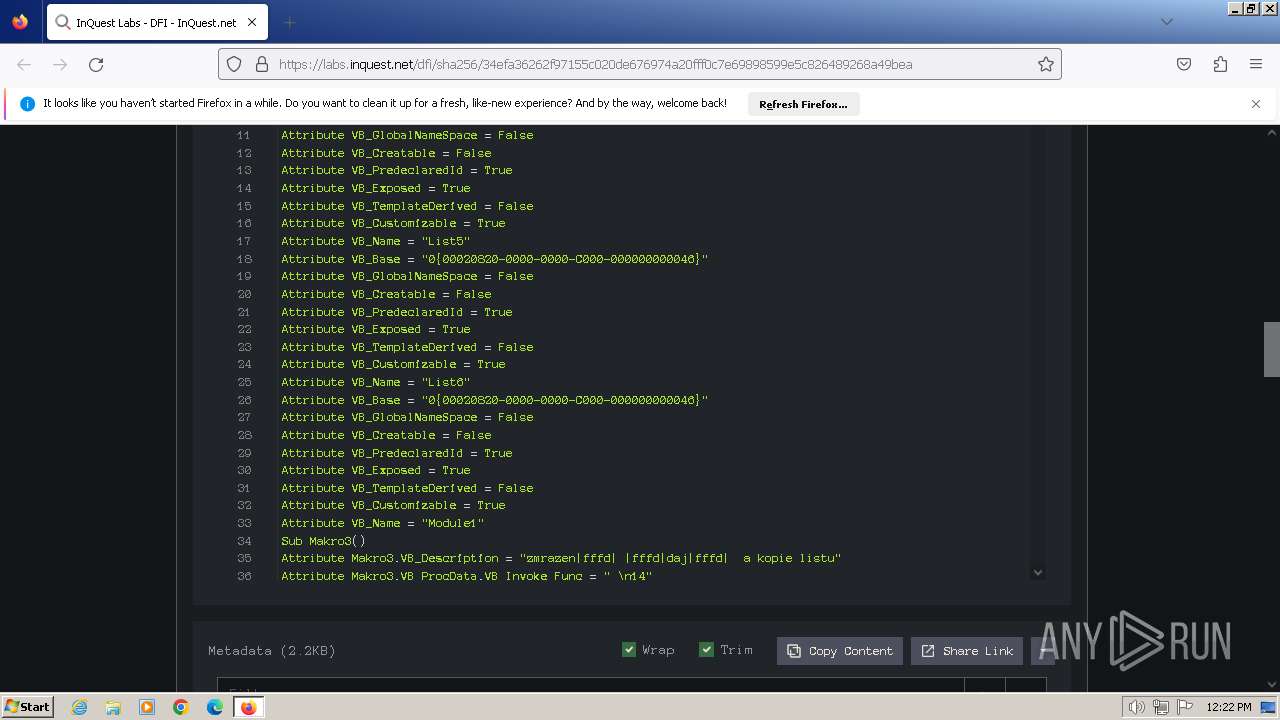Click the Firefox taskbar button
The width and height of the screenshot is (1280, 720).
(248, 707)
